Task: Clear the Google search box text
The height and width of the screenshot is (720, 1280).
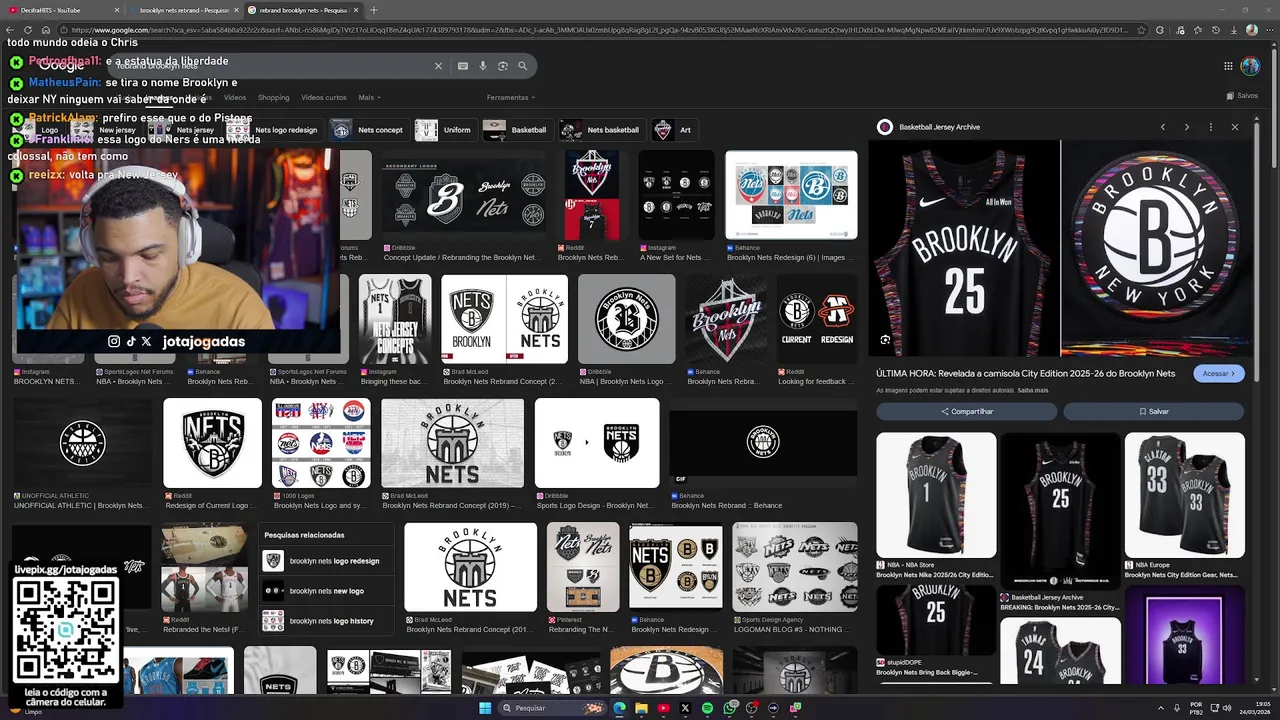Action: 438,66
